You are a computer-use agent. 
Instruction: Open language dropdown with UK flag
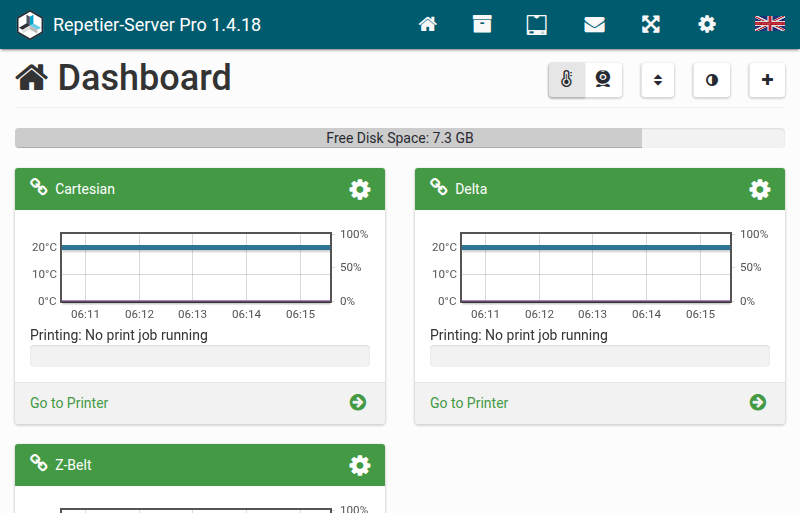coord(769,24)
